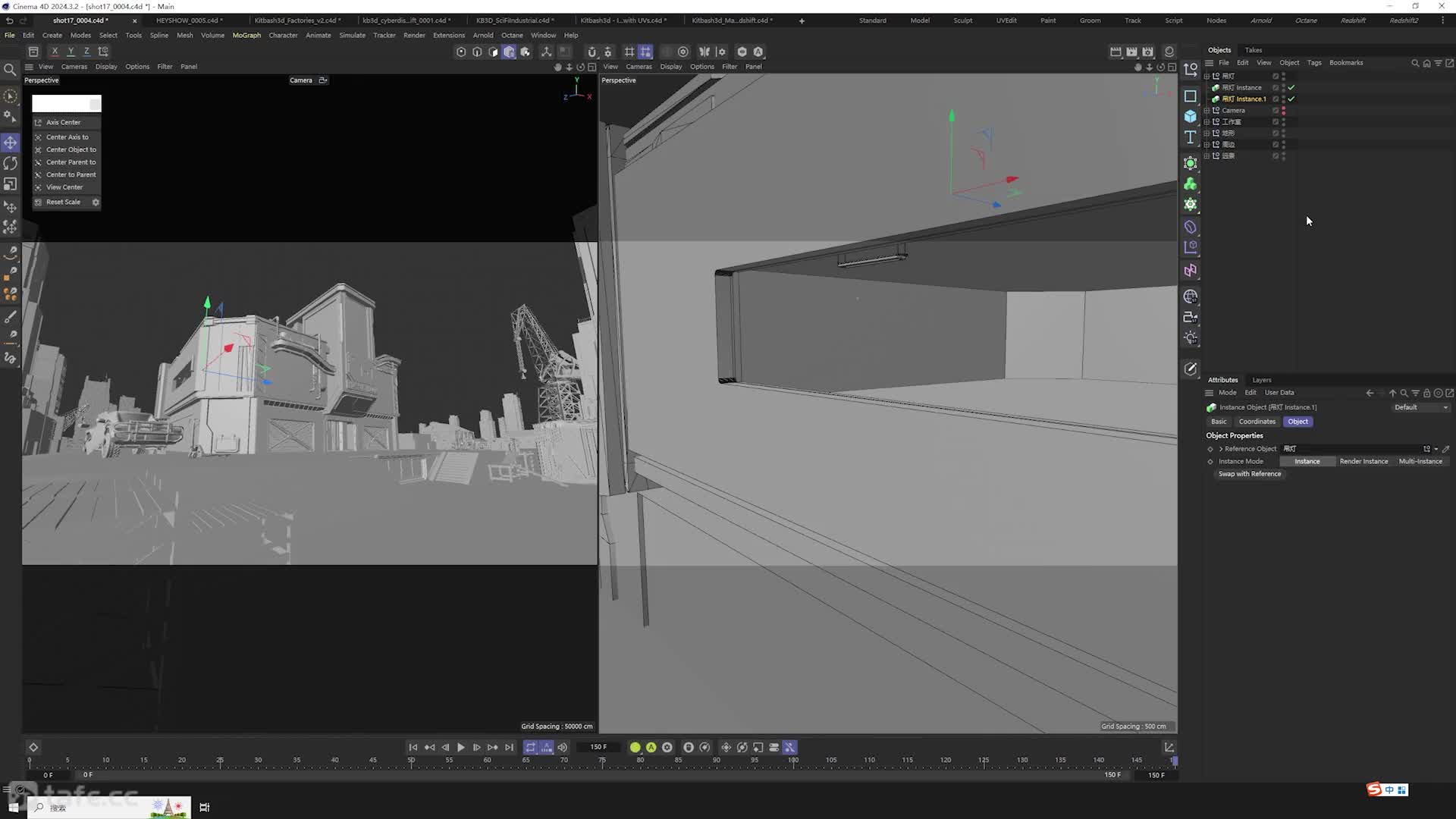The width and height of the screenshot is (1456, 819).
Task: Enable snapping magnet icon
Action: 591,52
